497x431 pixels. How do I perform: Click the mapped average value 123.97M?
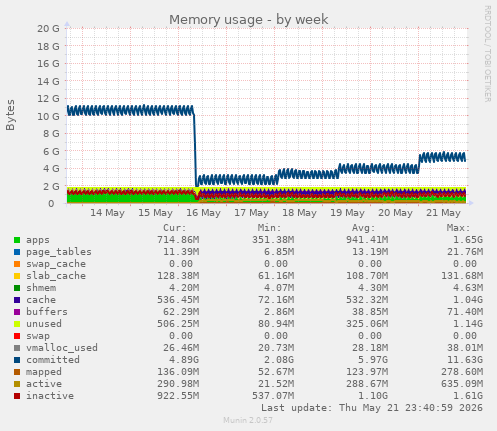click(367, 372)
